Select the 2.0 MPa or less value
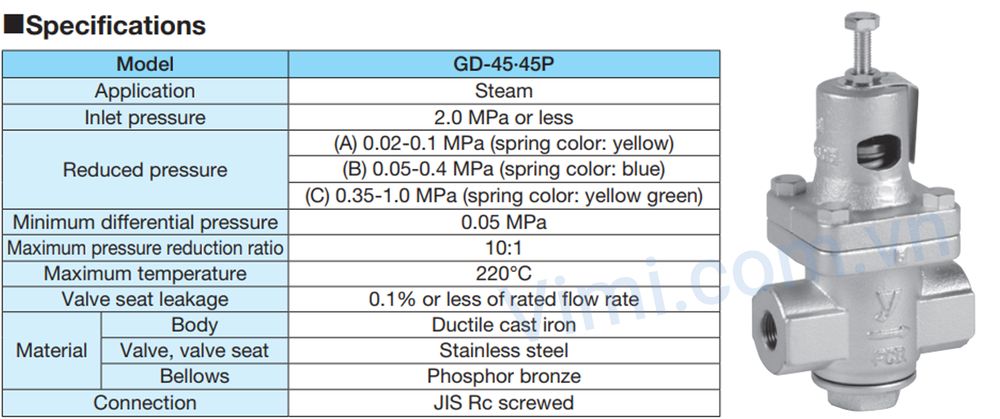Image resolution: width=1000 pixels, height=419 pixels. 503,117
